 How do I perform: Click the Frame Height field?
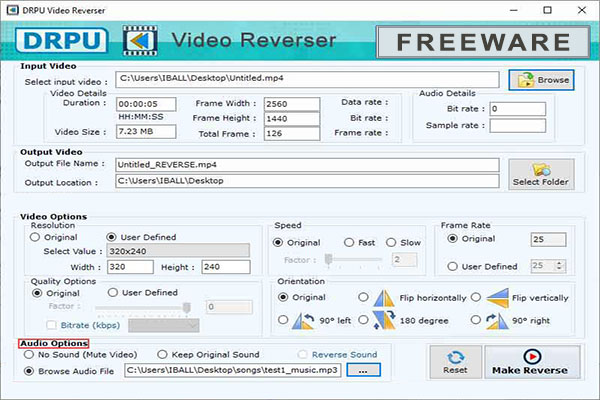[292, 119]
